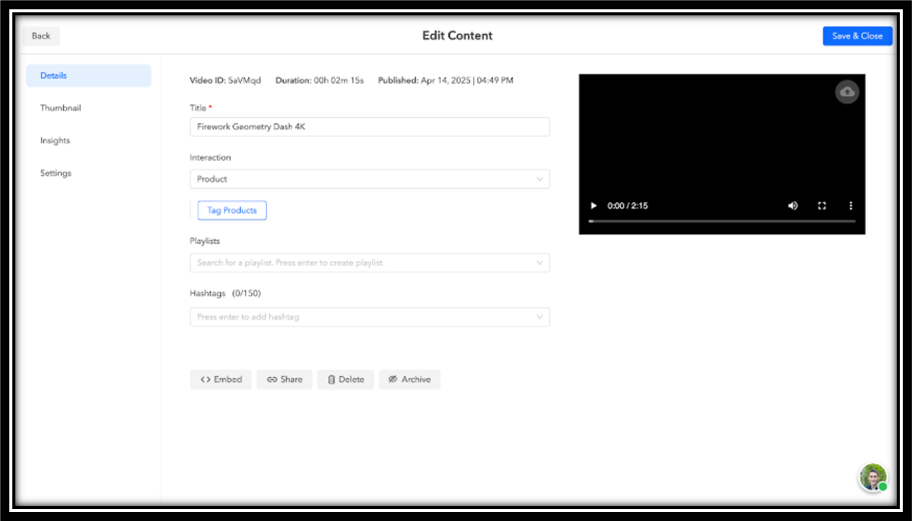
Task: Expand the Hashtags dropdown arrow
Action: click(x=539, y=317)
